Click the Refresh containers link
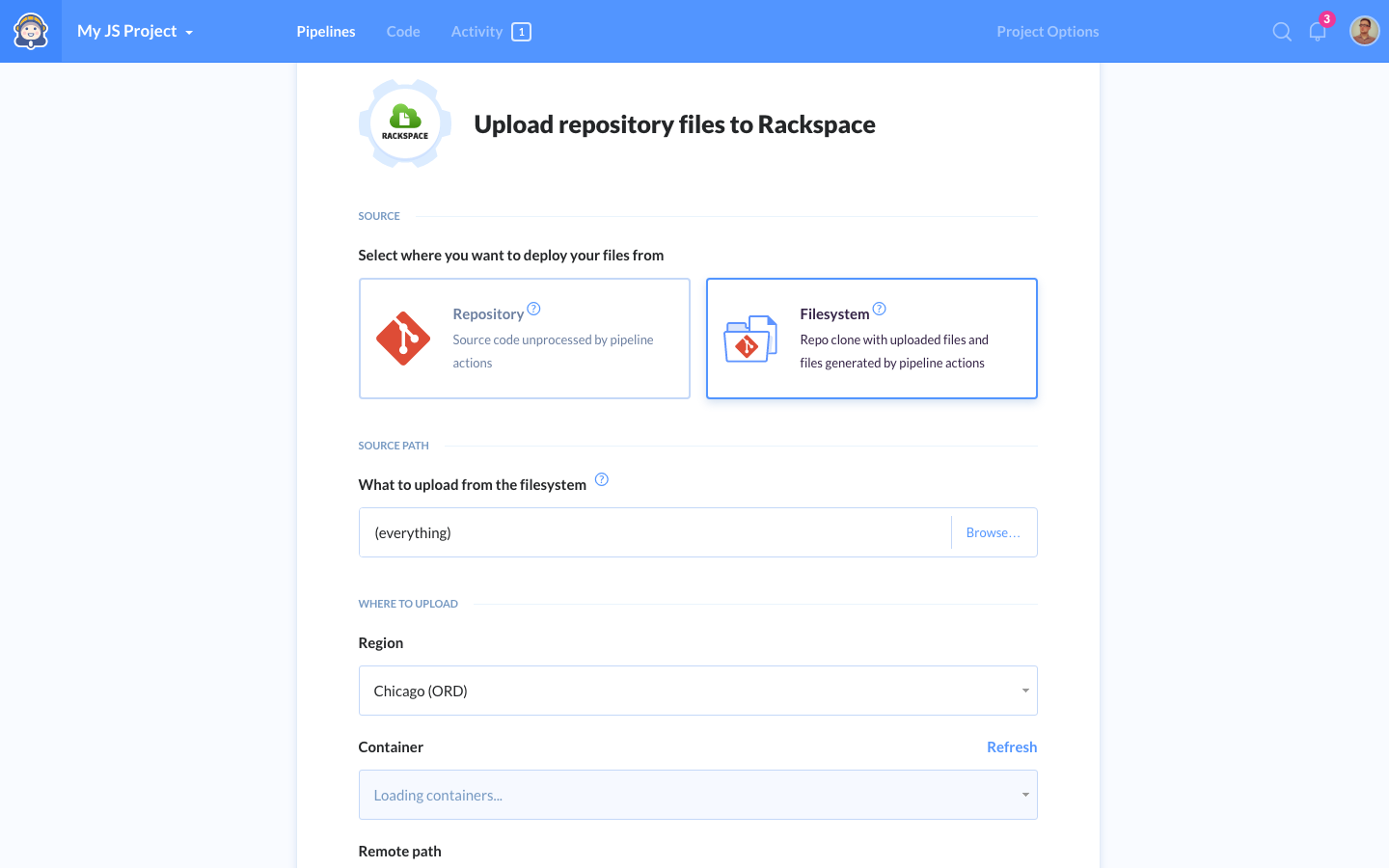The image size is (1389, 868). [1012, 746]
